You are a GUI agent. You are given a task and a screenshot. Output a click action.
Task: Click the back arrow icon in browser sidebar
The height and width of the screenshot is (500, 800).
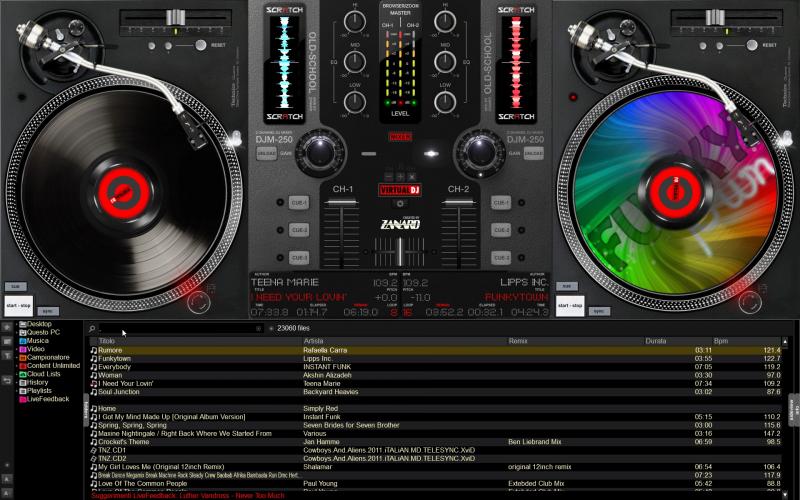(x=7, y=380)
